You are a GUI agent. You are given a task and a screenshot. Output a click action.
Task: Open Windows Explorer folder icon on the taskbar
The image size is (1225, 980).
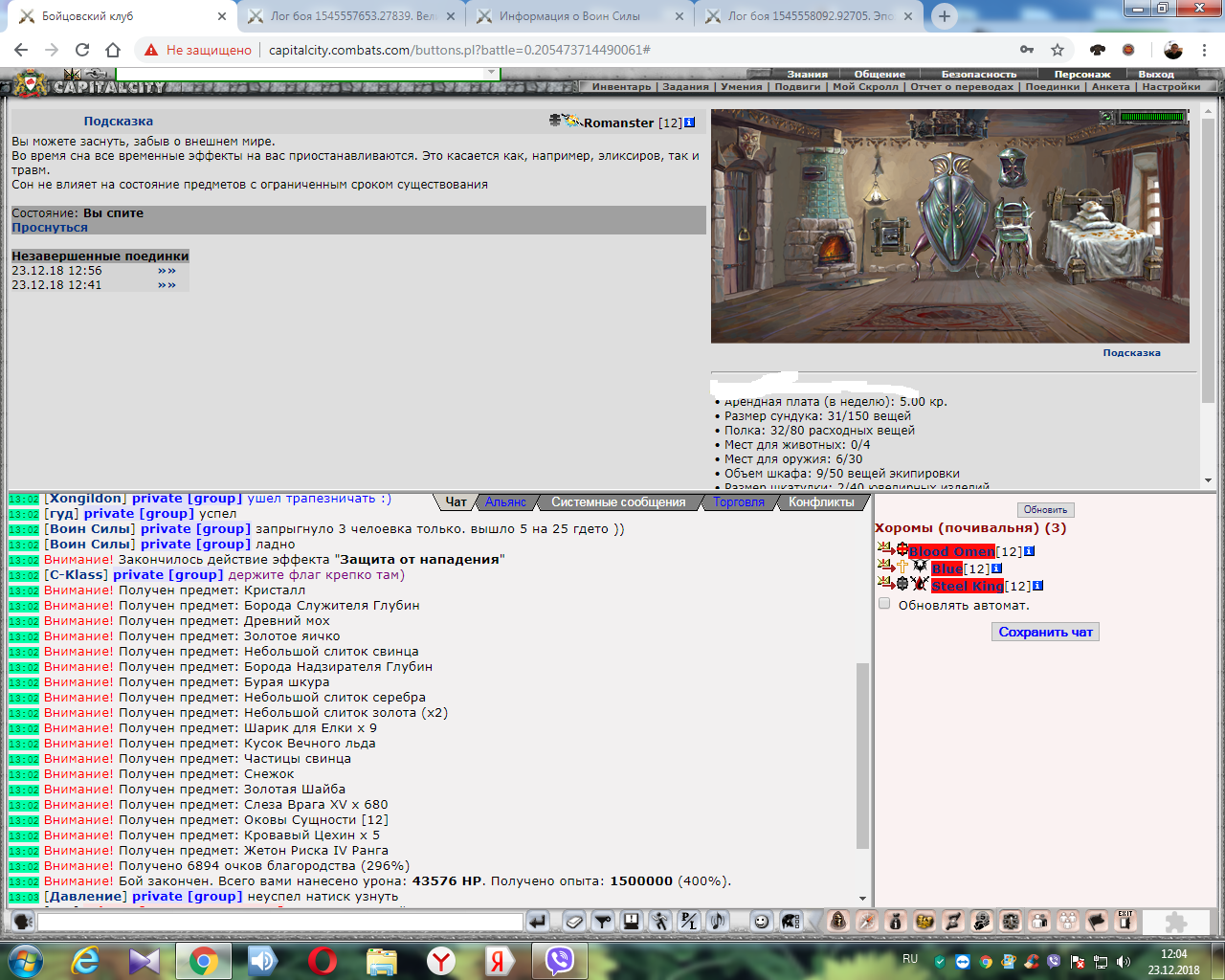coord(381,960)
